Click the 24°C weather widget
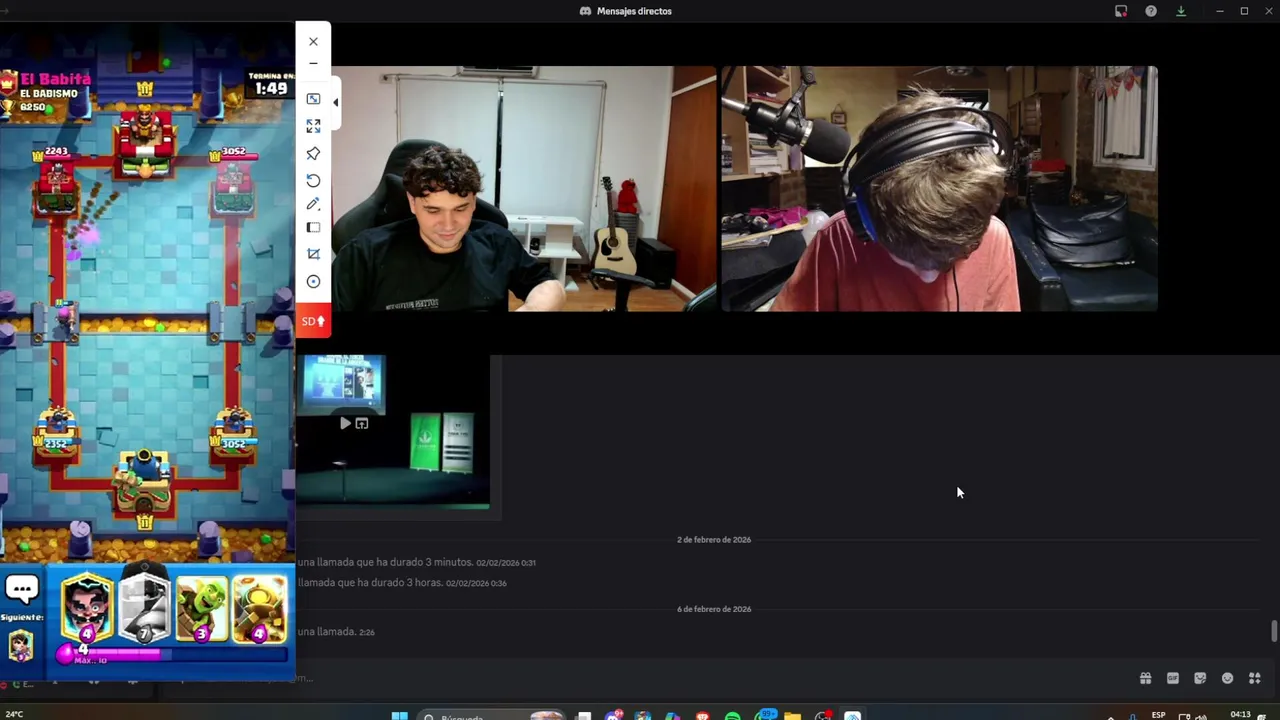1280x720 pixels. click(14, 715)
